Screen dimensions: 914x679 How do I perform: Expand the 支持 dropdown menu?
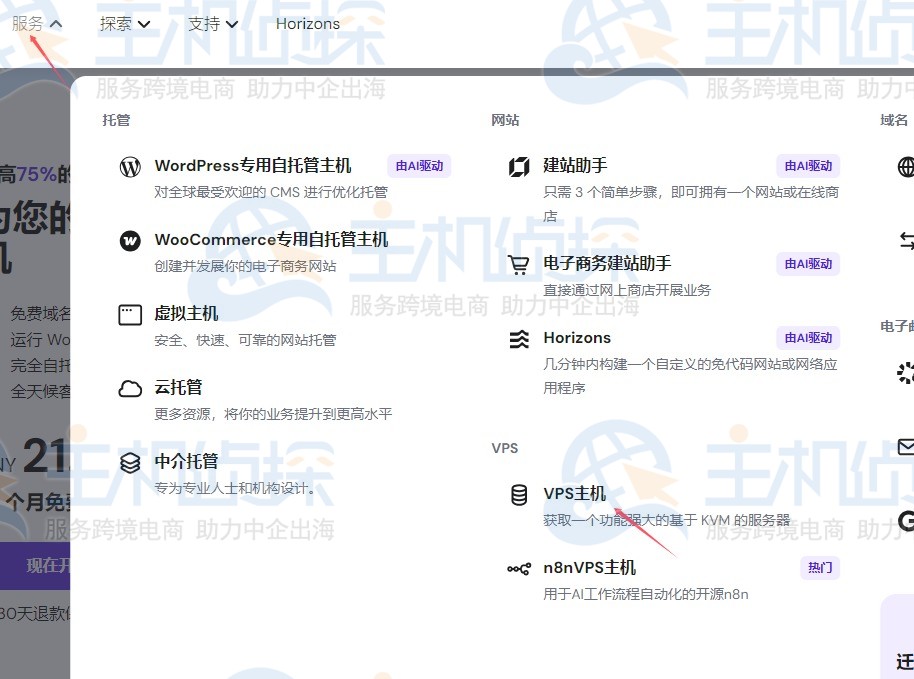point(213,23)
